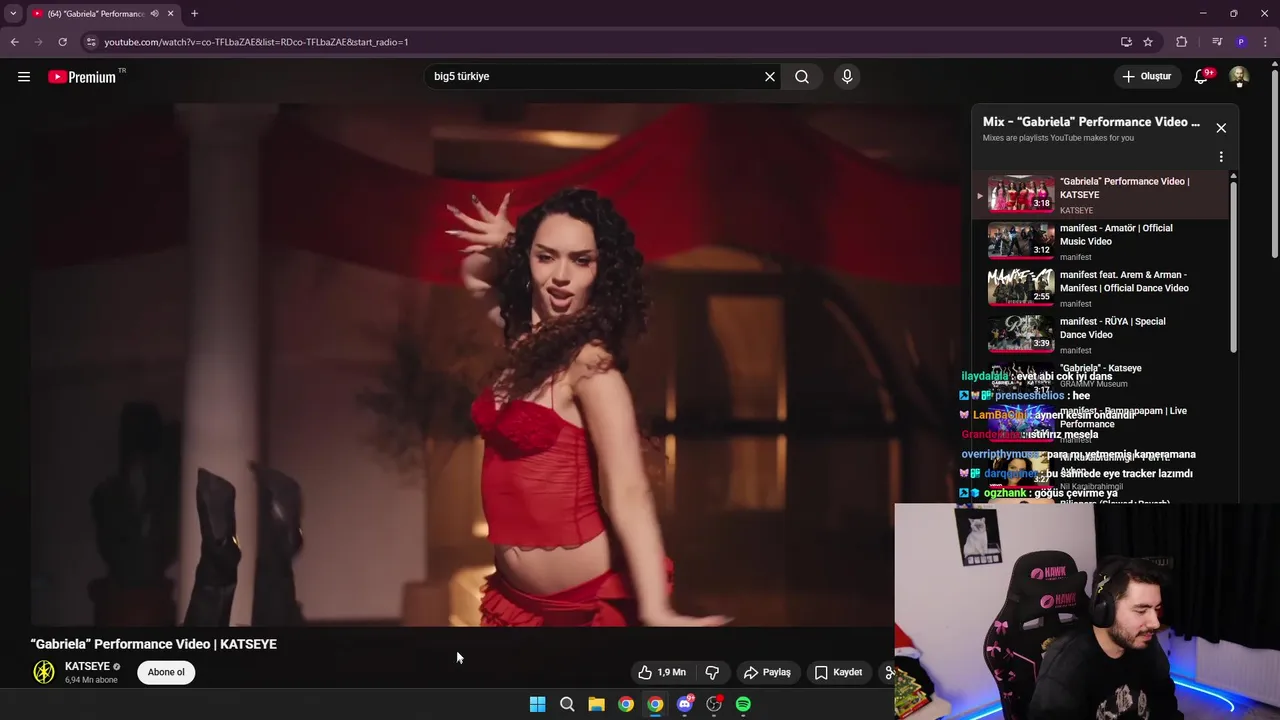The image size is (1280, 720).
Task: Play manifest - Amatör Official Music Video
Action: coord(1100,242)
